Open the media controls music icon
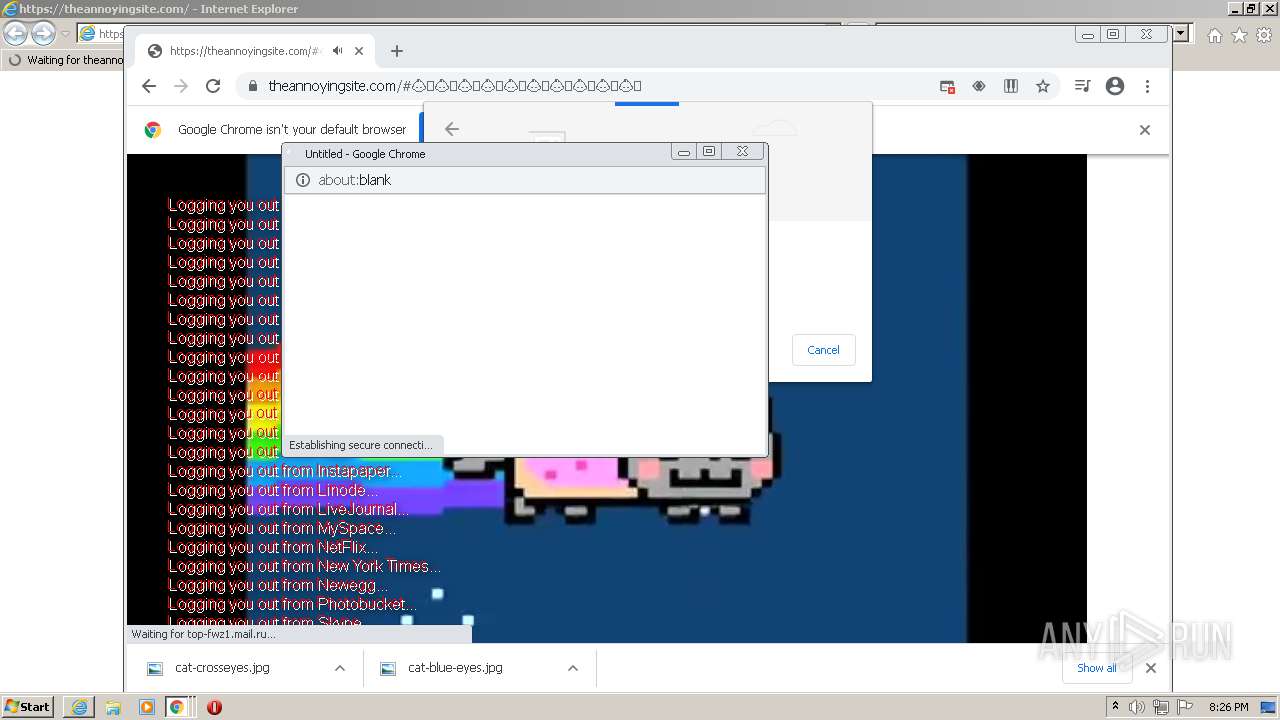This screenshot has height=720, width=1280. point(1082,86)
